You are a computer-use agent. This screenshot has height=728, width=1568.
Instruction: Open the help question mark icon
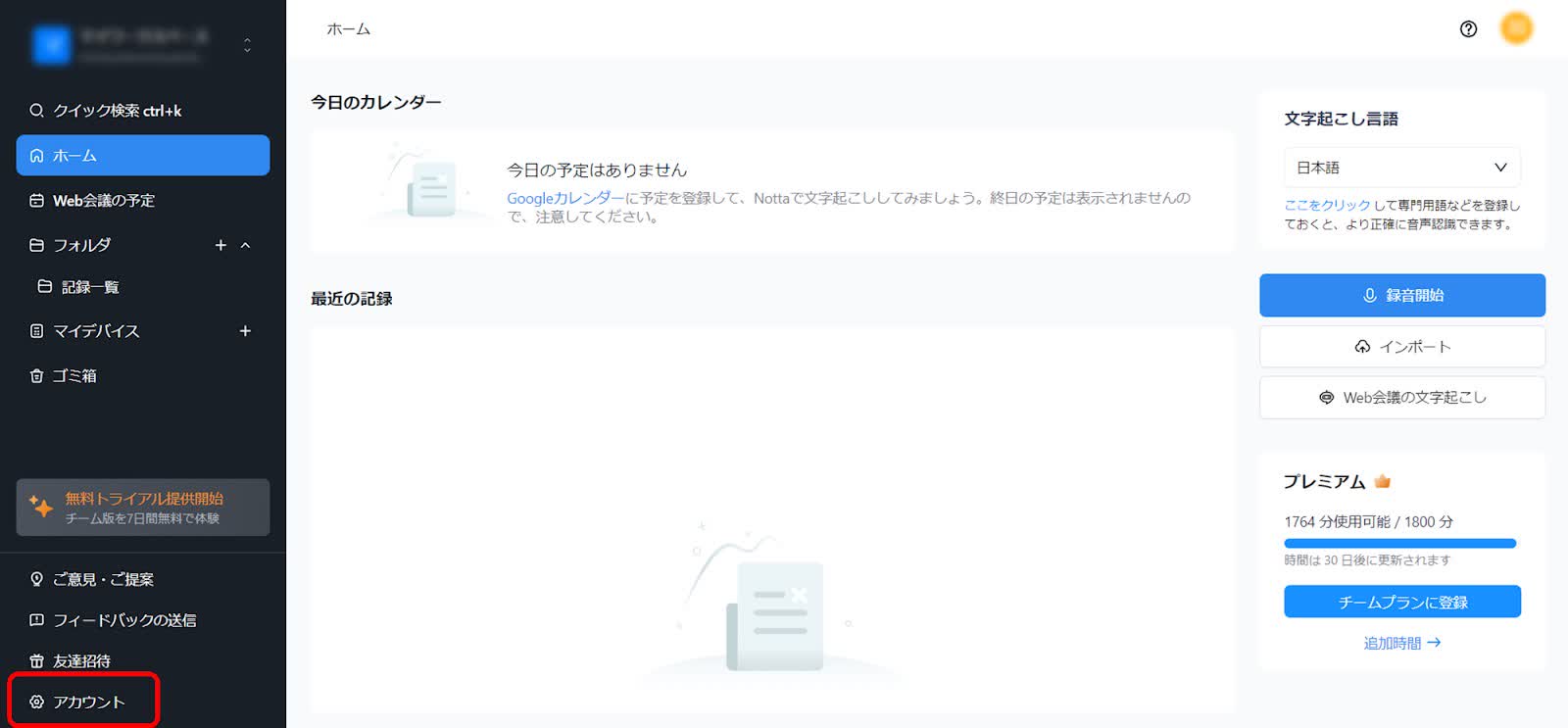point(1468,29)
